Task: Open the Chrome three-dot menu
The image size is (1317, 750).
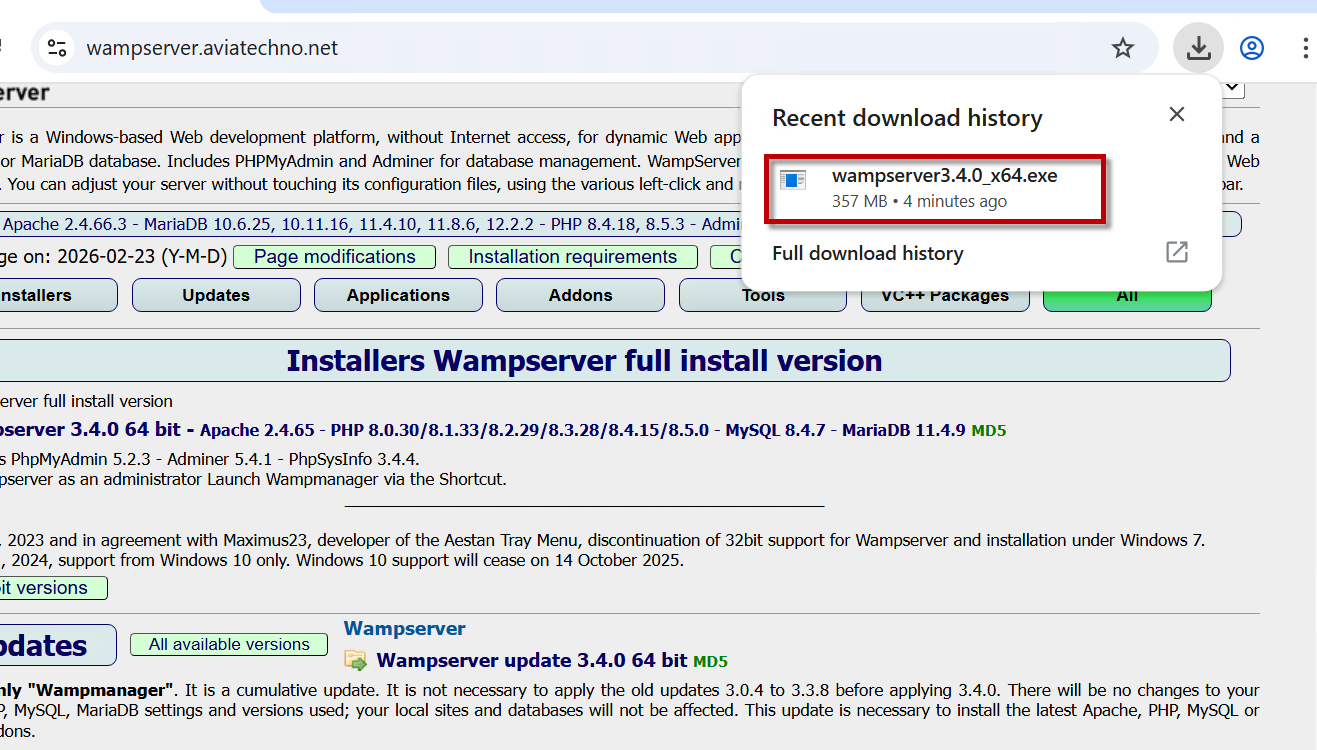Action: (1306, 48)
